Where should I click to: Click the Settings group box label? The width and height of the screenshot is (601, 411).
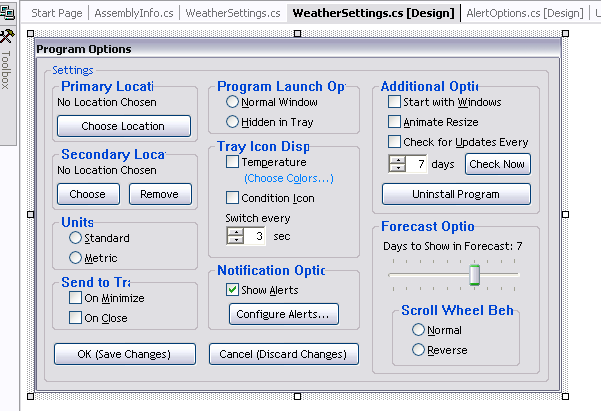click(73, 70)
